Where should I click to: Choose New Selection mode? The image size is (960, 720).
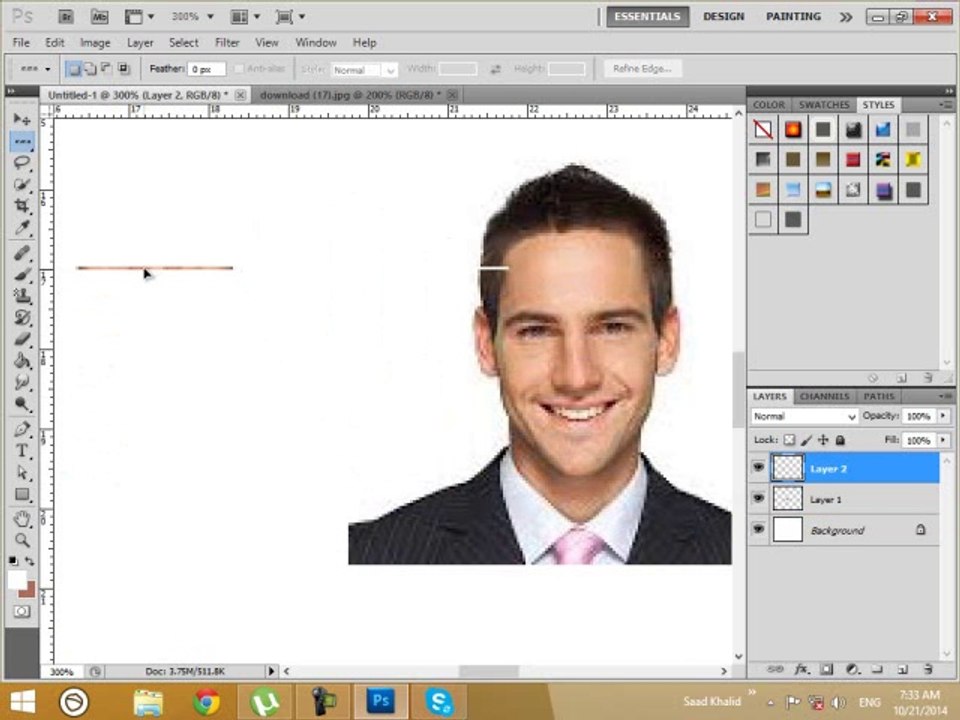[73, 69]
